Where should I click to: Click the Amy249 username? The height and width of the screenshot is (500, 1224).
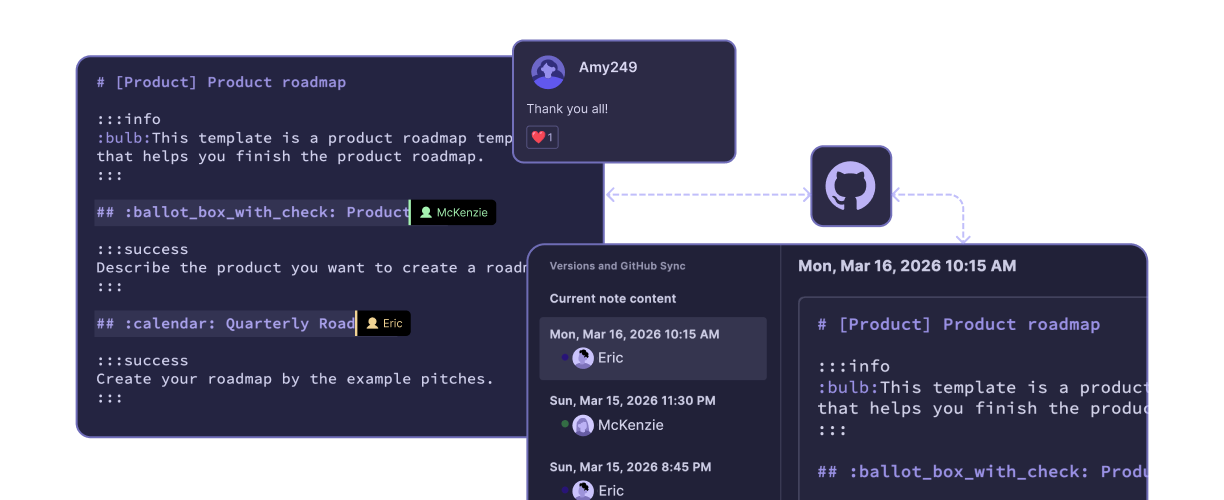608,68
